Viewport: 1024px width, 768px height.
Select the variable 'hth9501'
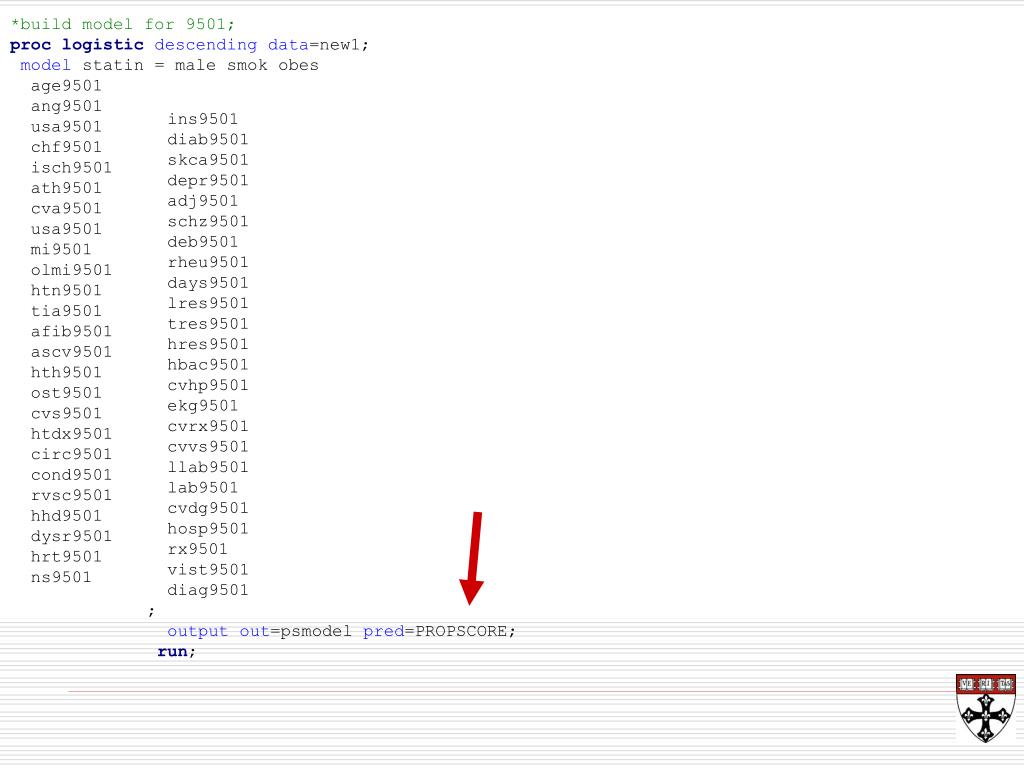pyautogui.click(x=66, y=372)
